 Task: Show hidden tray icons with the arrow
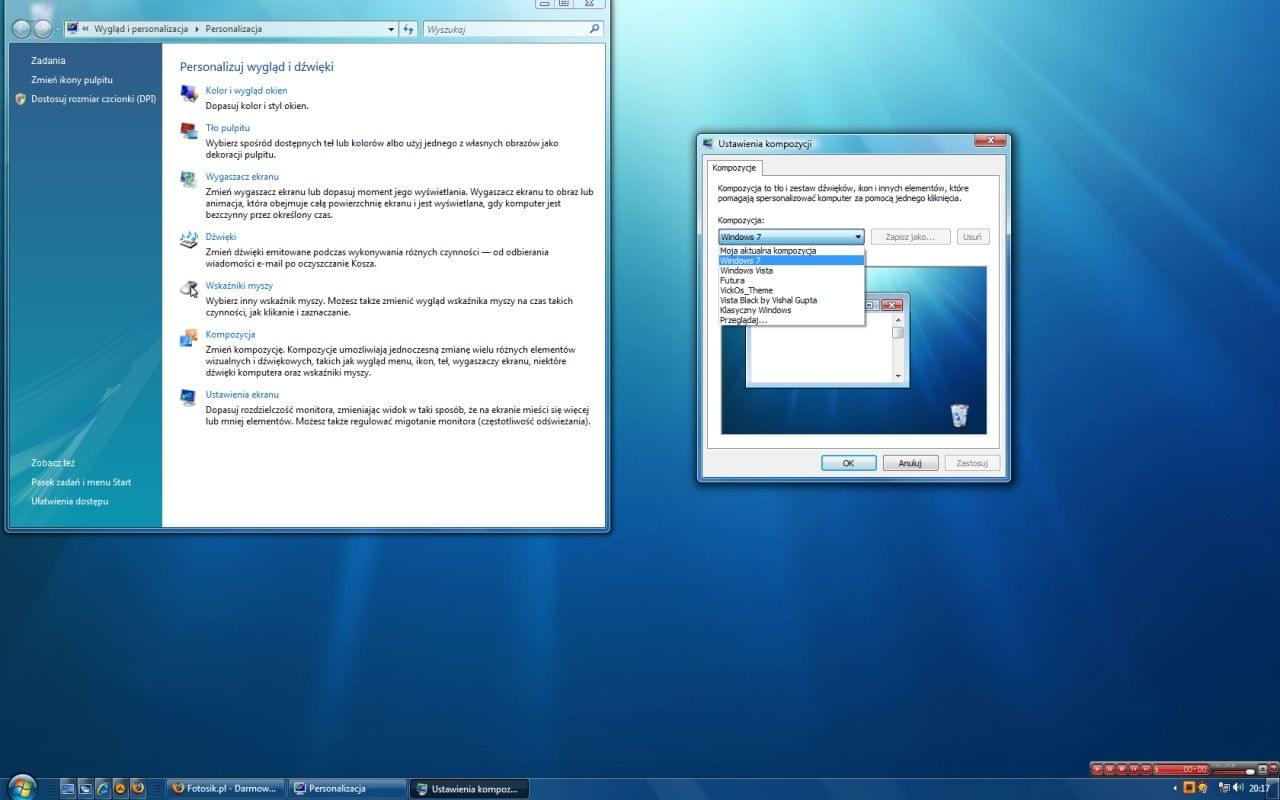[x=1175, y=788]
